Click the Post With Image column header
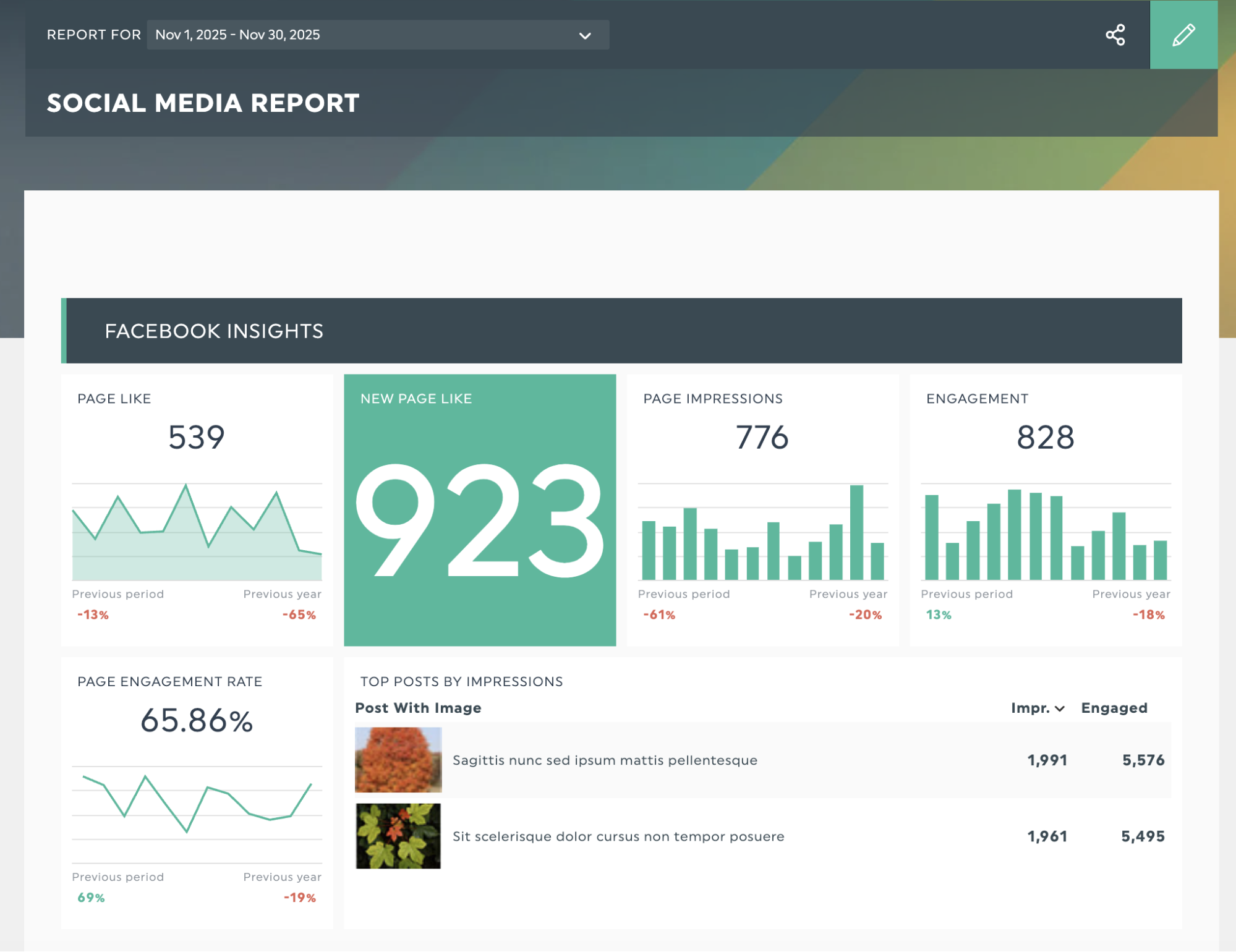This screenshot has height=952, width=1236. coord(418,708)
